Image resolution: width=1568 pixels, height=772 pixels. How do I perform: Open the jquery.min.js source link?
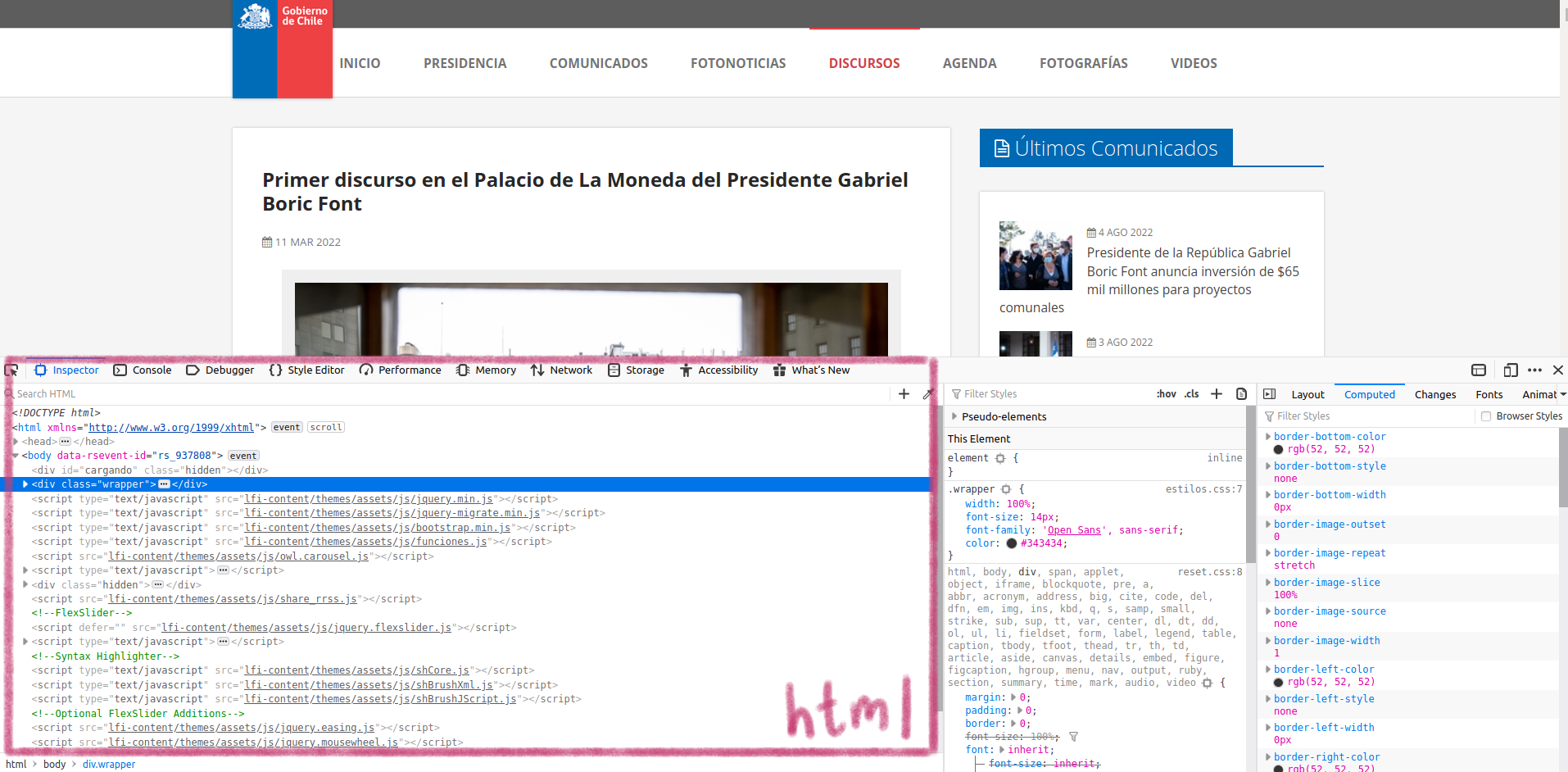(x=370, y=498)
